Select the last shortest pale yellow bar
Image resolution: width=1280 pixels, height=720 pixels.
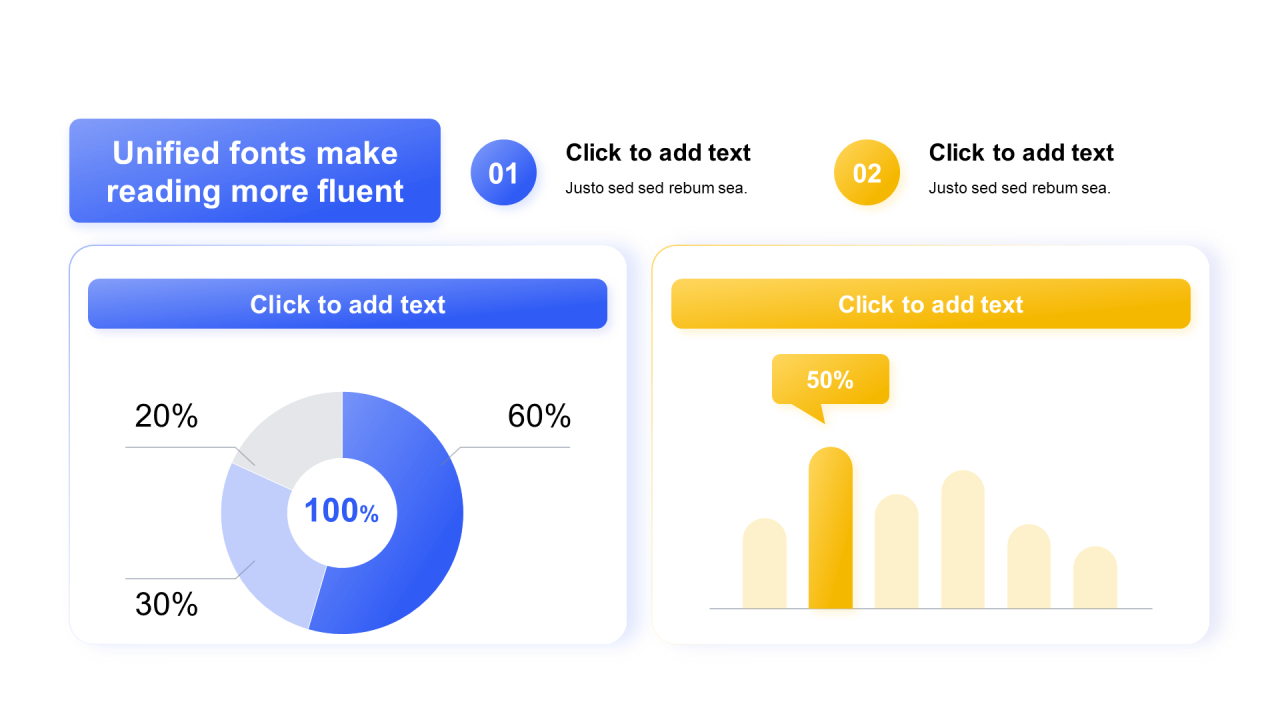(x=1095, y=577)
